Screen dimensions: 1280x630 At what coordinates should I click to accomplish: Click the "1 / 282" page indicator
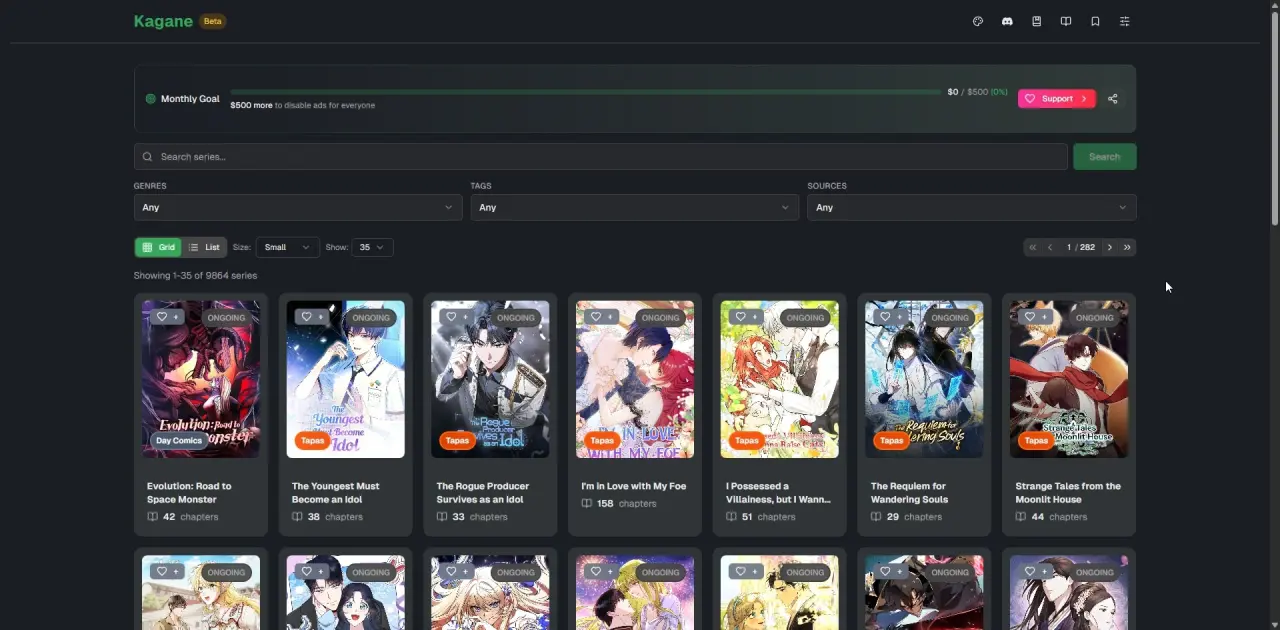(1080, 247)
